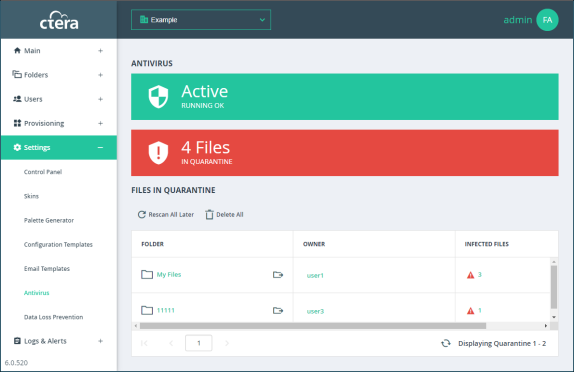Screen dimensions: 574x372
Task: Click the horizontal scrollbar under the table
Action: point(313,326)
